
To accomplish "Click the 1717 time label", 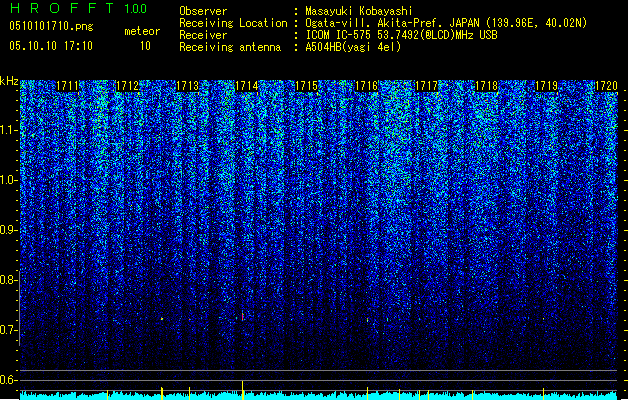I will tap(426, 86).
